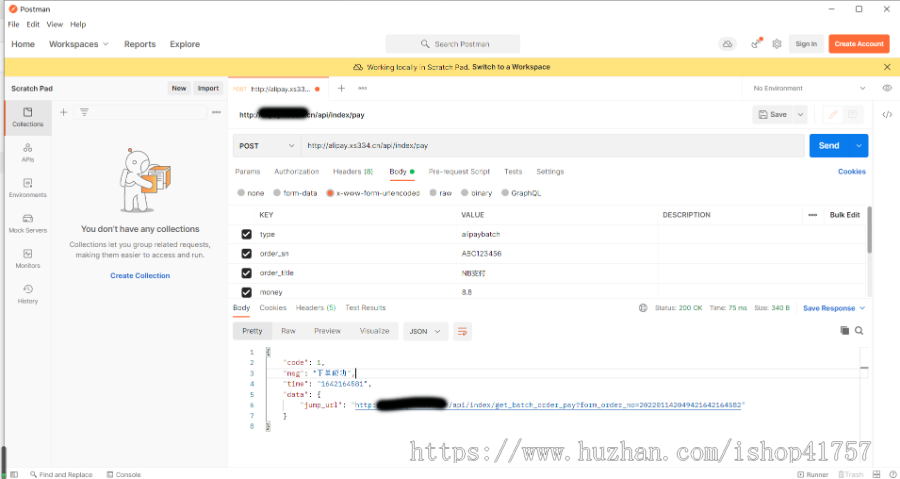Switch to response Raw view tab

(288, 331)
